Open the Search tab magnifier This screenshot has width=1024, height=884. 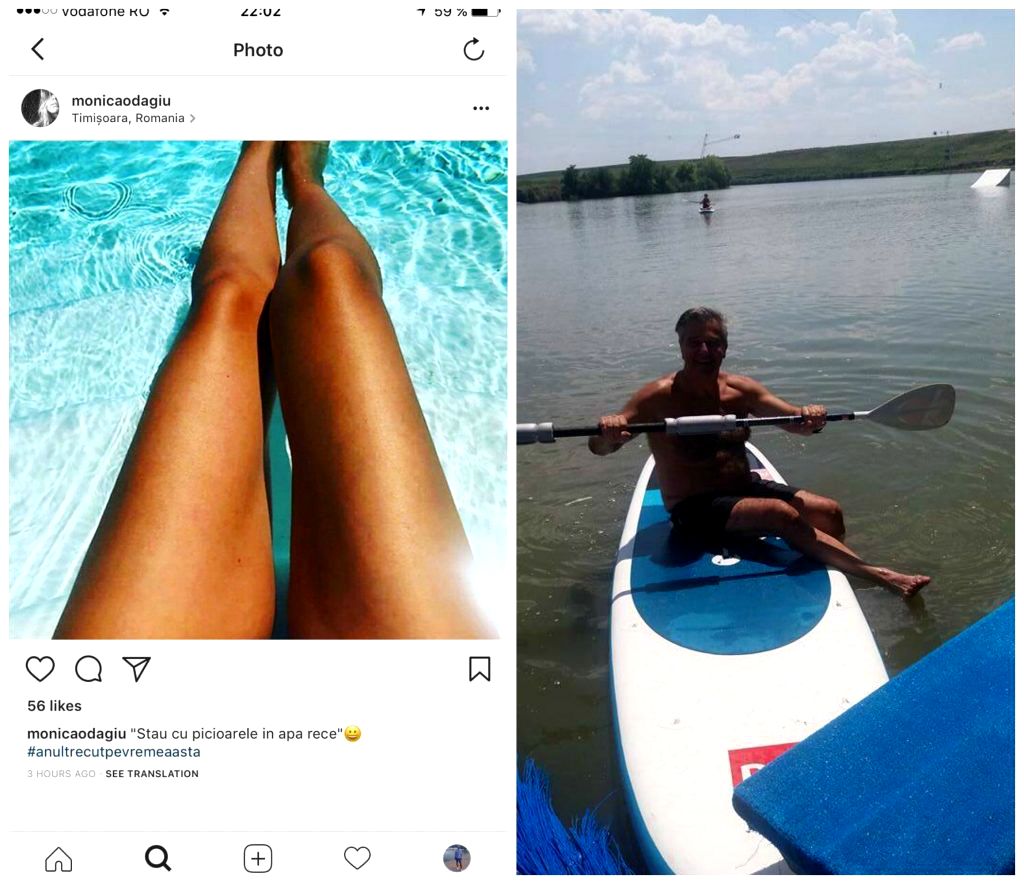tap(157, 859)
